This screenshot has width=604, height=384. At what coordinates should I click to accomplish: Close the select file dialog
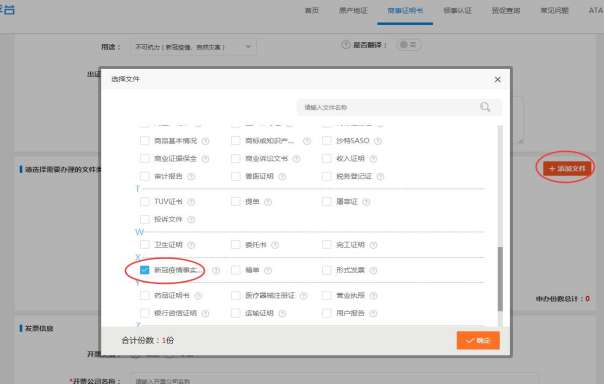tap(497, 79)
